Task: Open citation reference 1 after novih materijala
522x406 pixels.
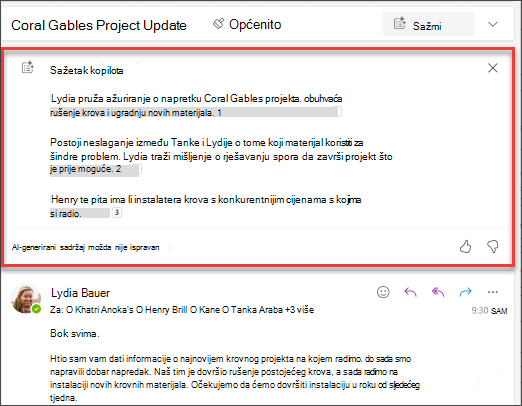Action: click(219, 113)
